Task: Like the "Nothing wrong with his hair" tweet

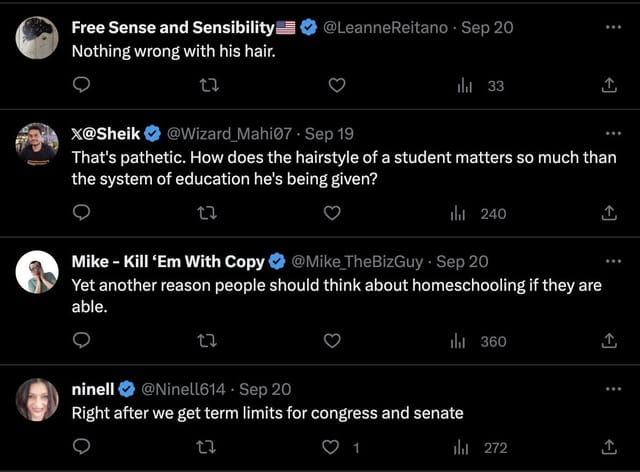Action: (336, 86)
